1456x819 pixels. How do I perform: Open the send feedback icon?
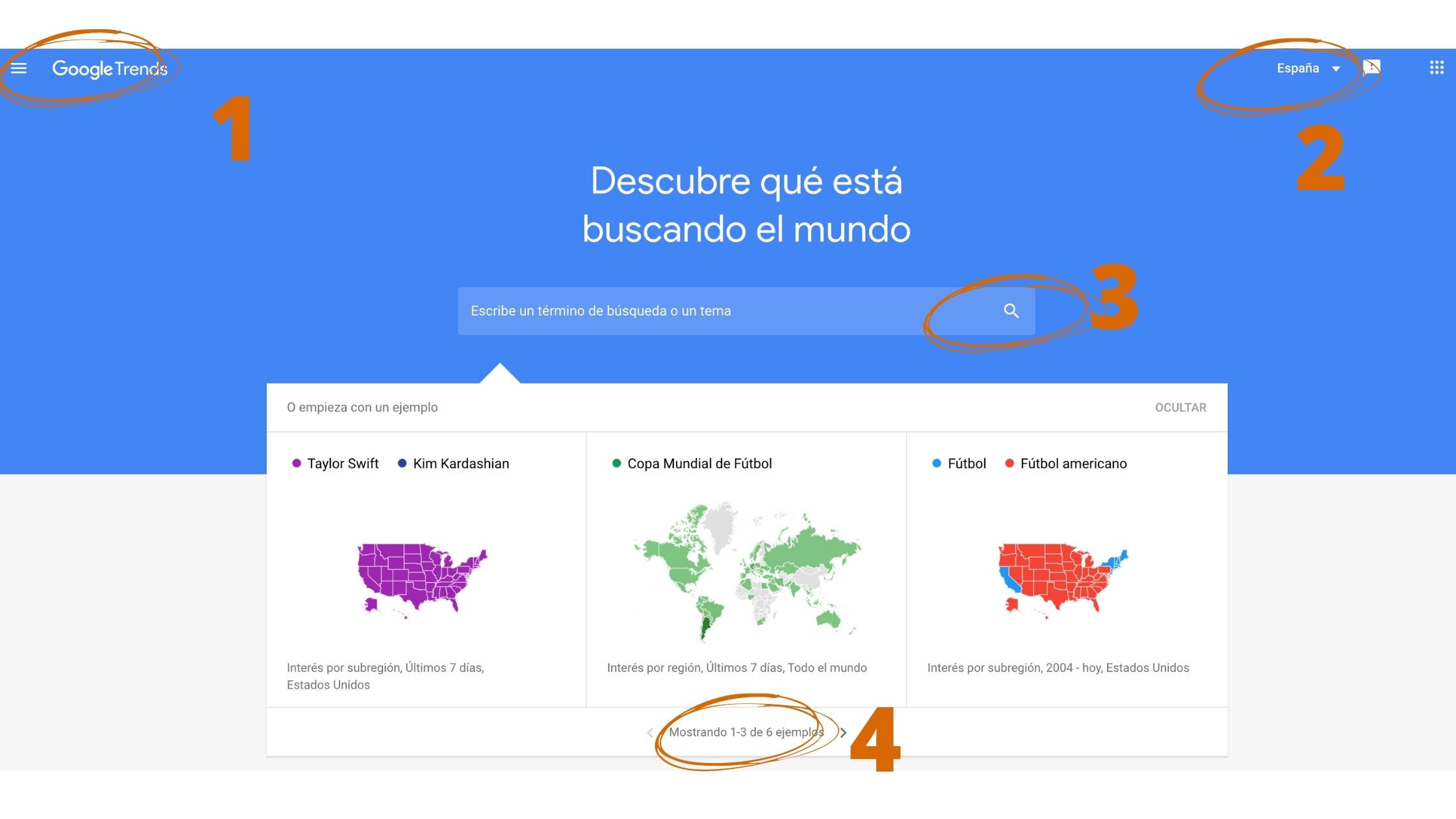click(1371, 68)
